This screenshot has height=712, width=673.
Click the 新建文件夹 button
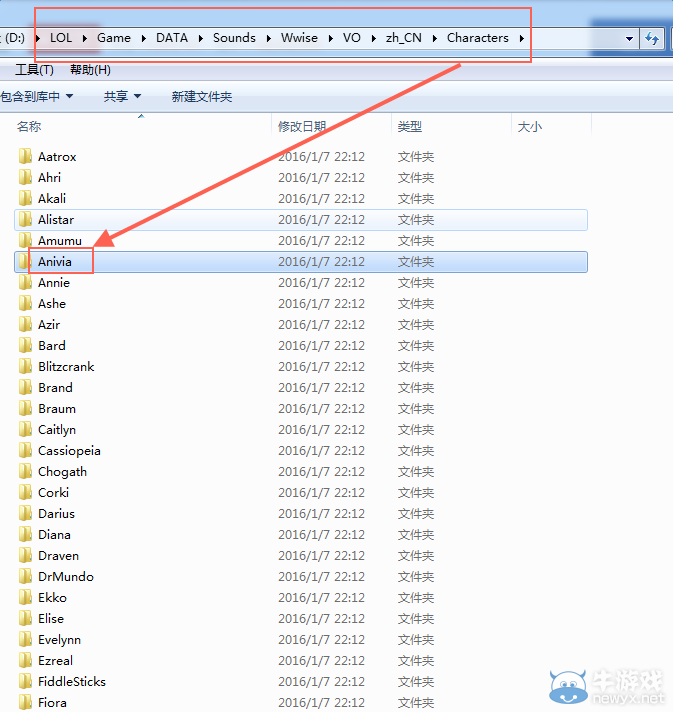point(202,96)
